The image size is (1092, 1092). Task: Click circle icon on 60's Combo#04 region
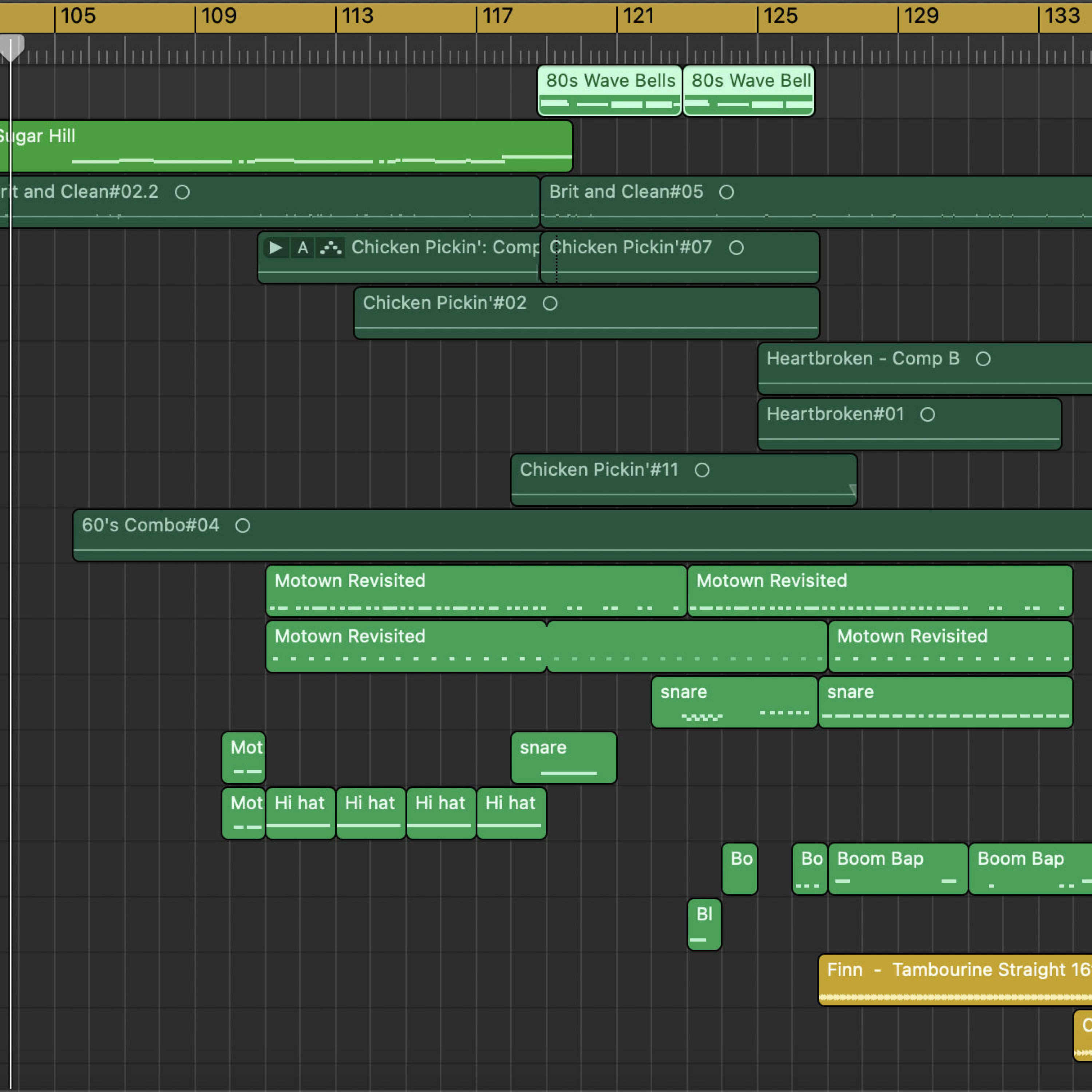(x=243, y=526)
